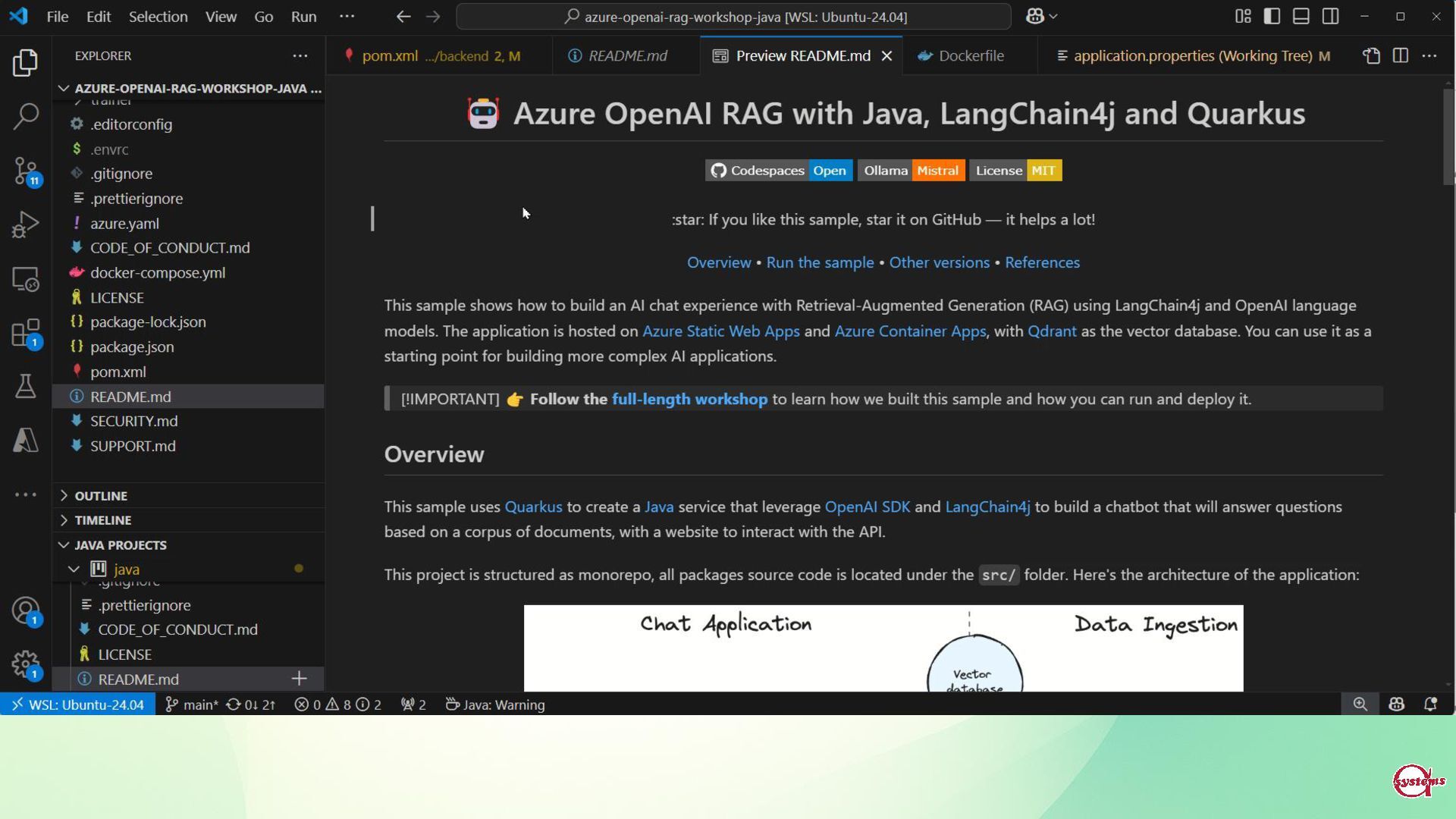The height and width of the screenshot is (819, 1456).
Task: Click the preview vertical scrollbar
Action: click(x=1448, y=136)
